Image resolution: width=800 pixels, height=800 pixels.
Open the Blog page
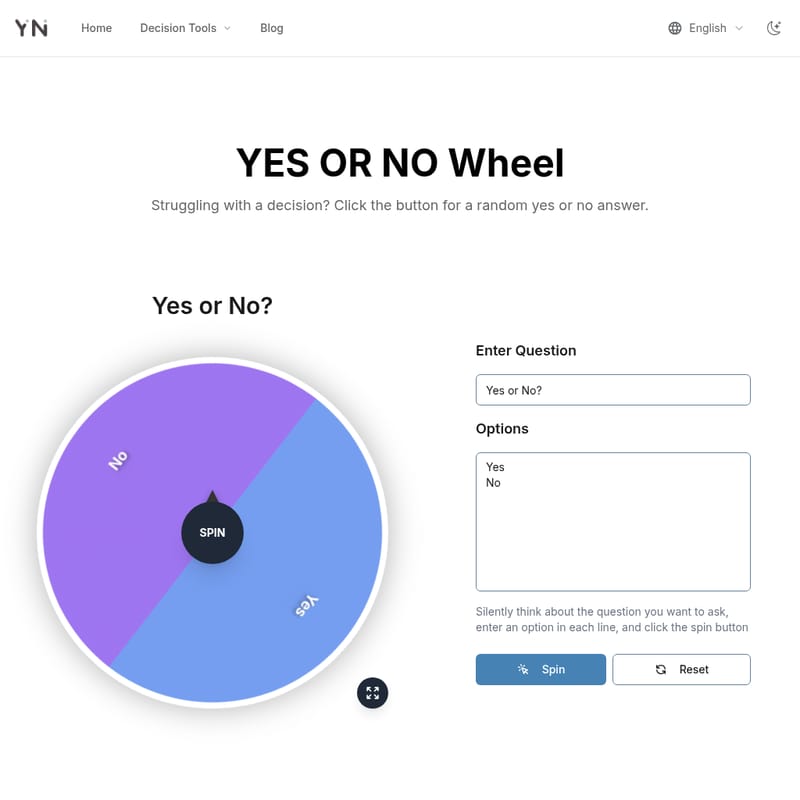pyautogui.click(x=271, y=28)
